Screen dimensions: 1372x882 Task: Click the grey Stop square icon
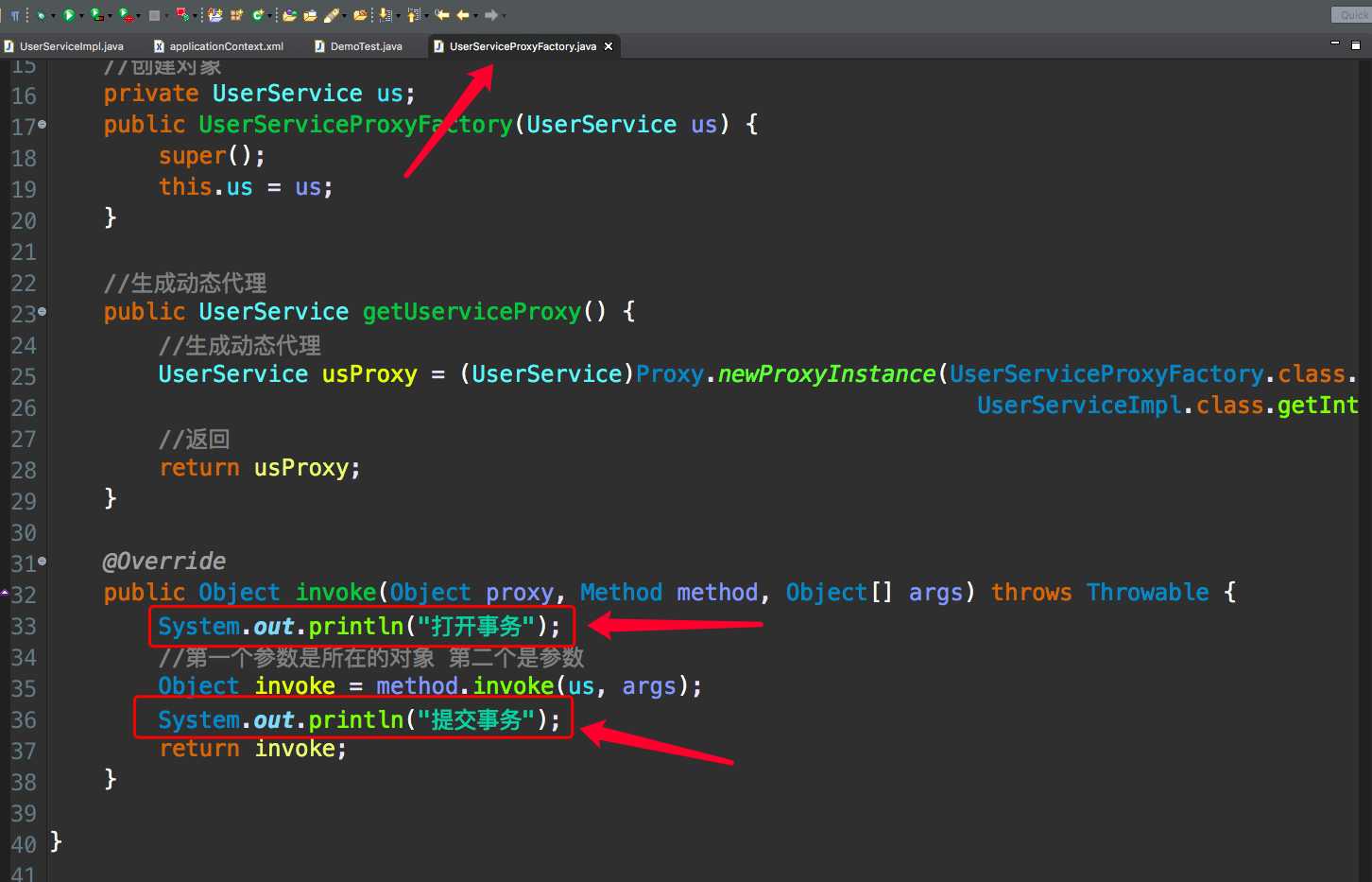[154, 15]
